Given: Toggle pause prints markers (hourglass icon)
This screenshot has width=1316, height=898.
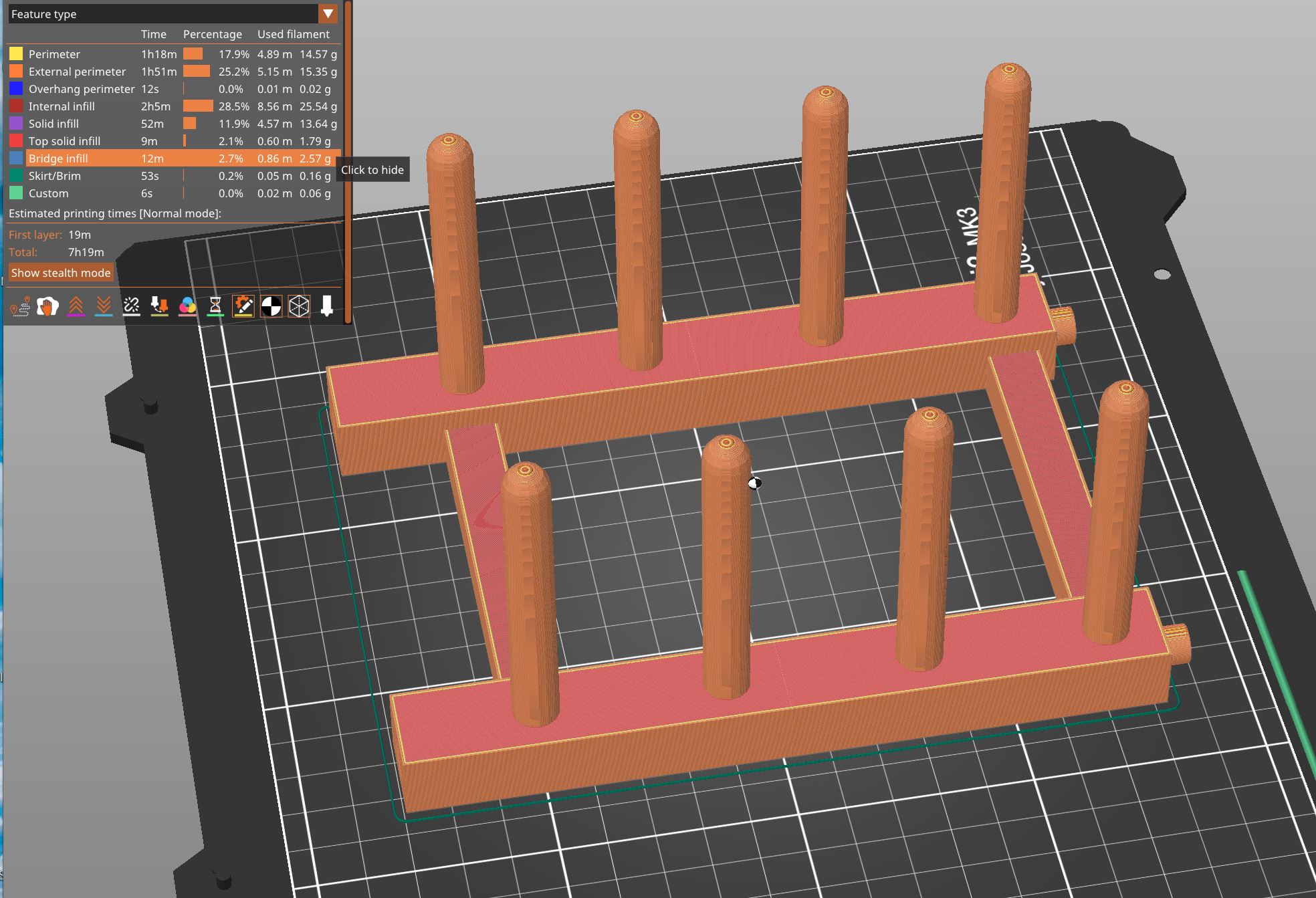Looking at the screenshot, I should [217, 307].
